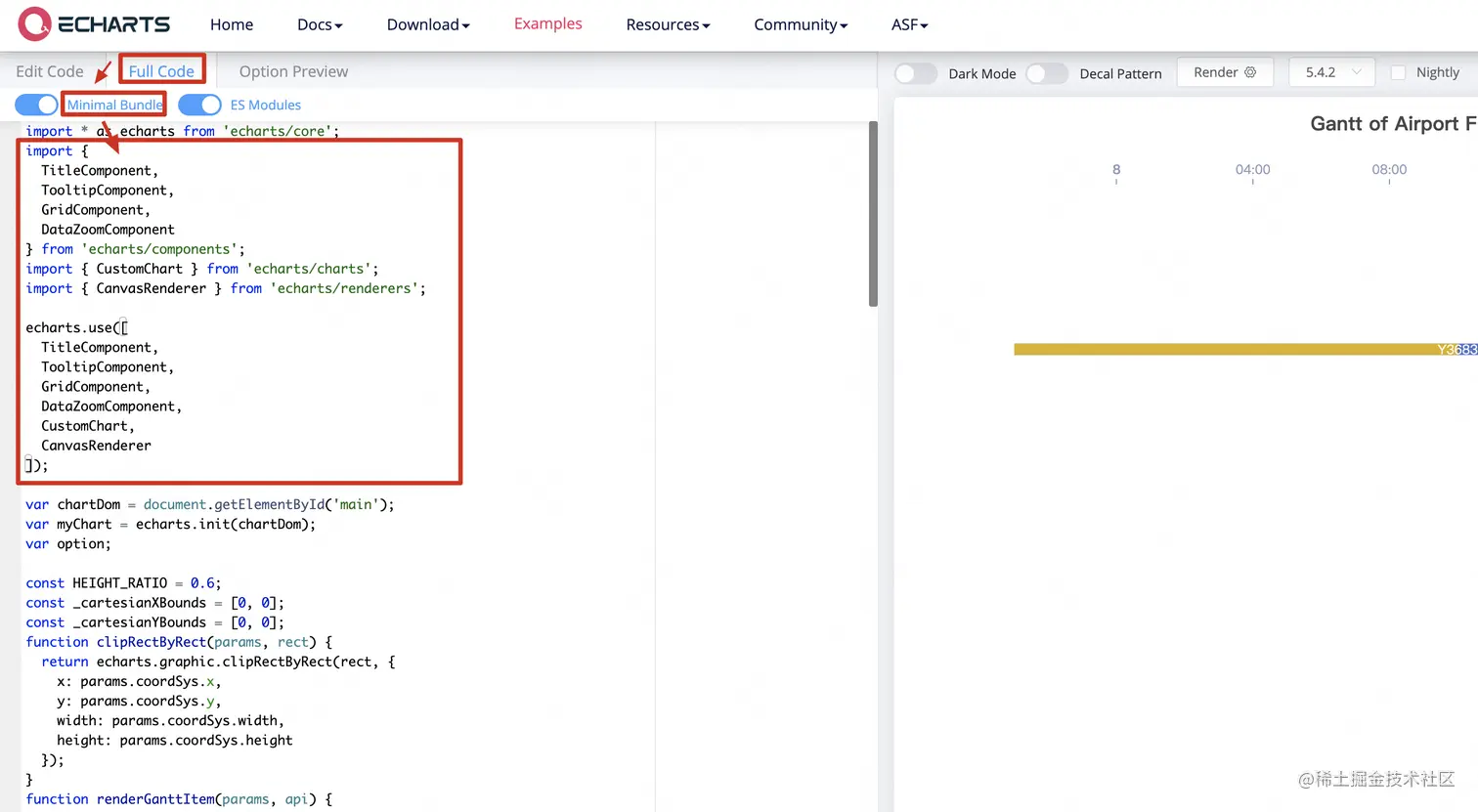Click the _cartesianYBounds constant line
The width and height of the screenshot is (1478, 812).
coord(154,622)
